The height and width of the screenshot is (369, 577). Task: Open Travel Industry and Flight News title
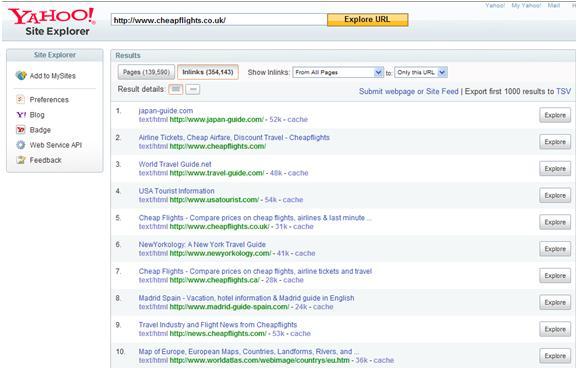[x=218, y=325]
